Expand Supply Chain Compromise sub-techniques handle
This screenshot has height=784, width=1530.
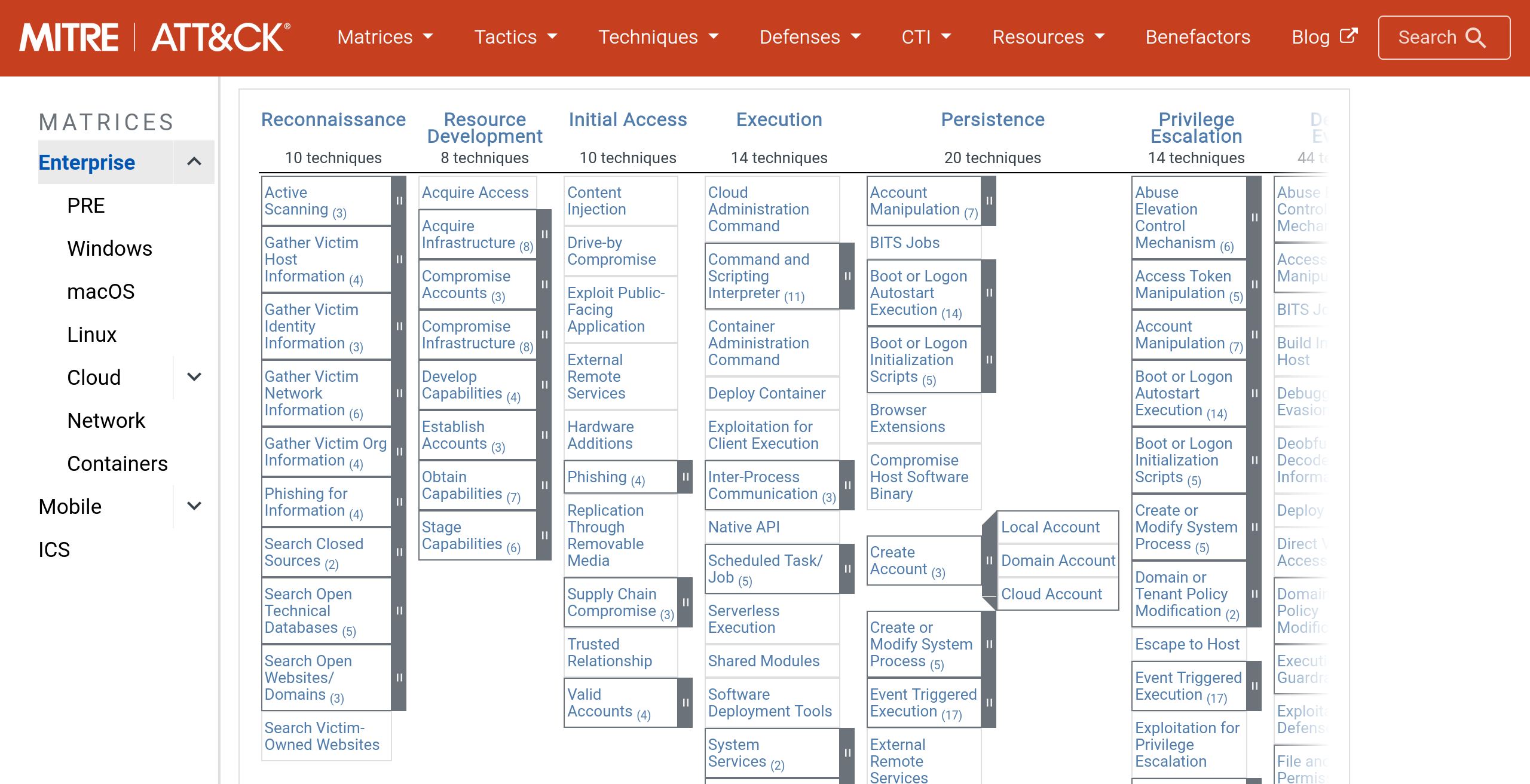point(686,602)
